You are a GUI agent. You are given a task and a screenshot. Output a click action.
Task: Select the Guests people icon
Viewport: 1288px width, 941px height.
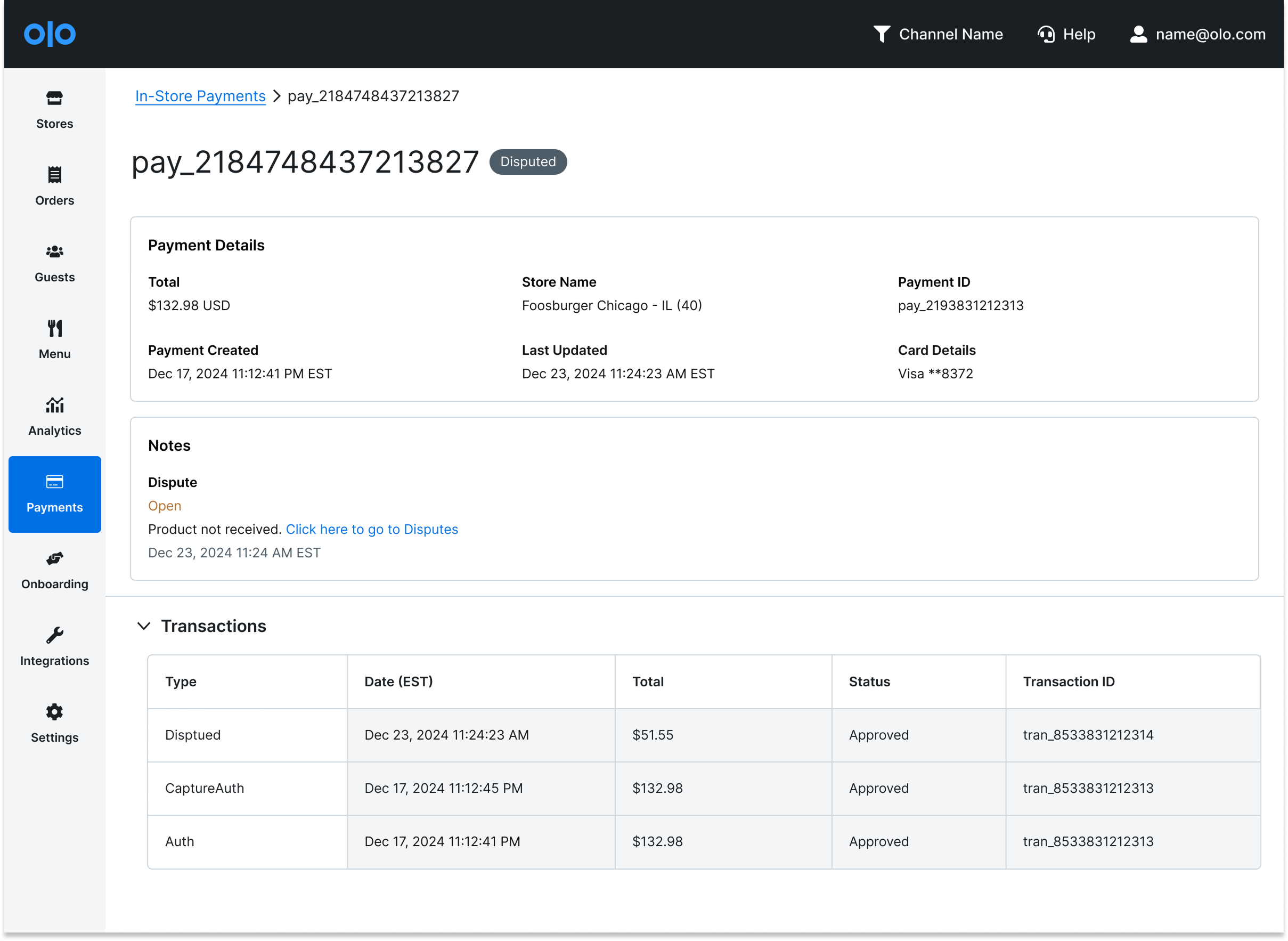pyautogui.click(x=55, y=252)
